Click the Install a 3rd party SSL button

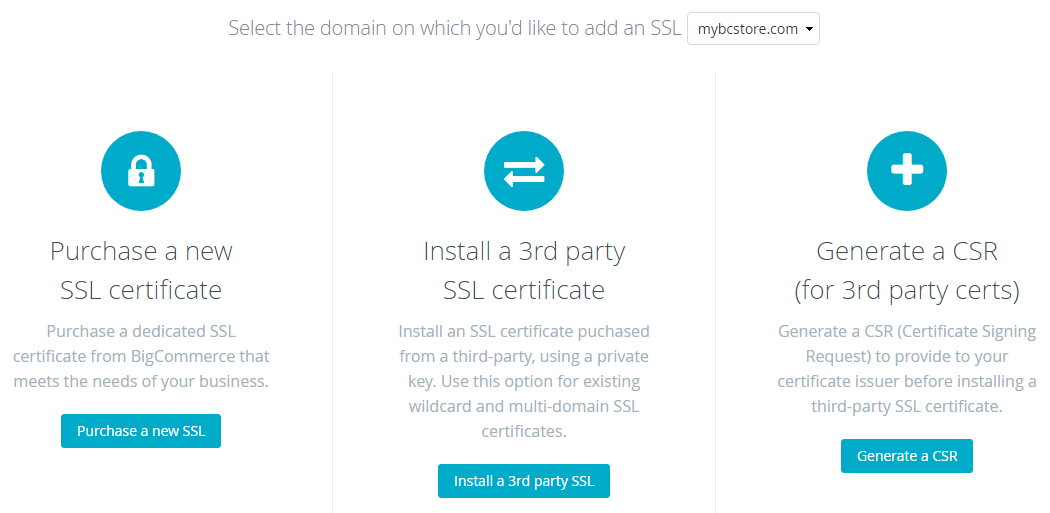tap(524, 481)
